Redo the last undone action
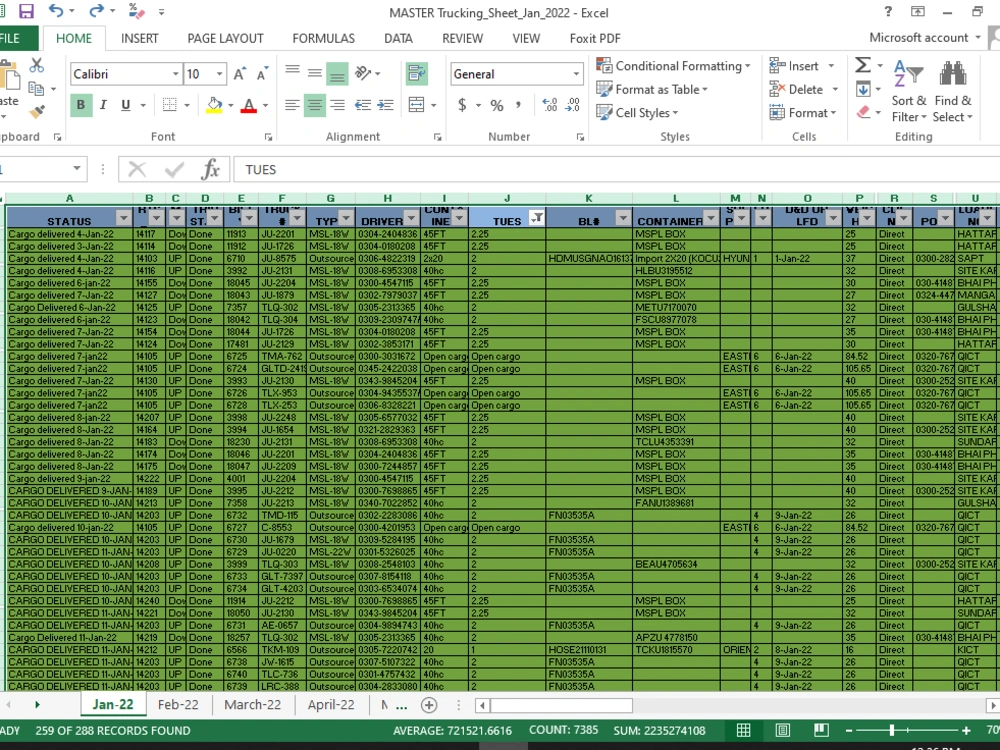This screenshot has width=1000, height=750. pos(96,11)
